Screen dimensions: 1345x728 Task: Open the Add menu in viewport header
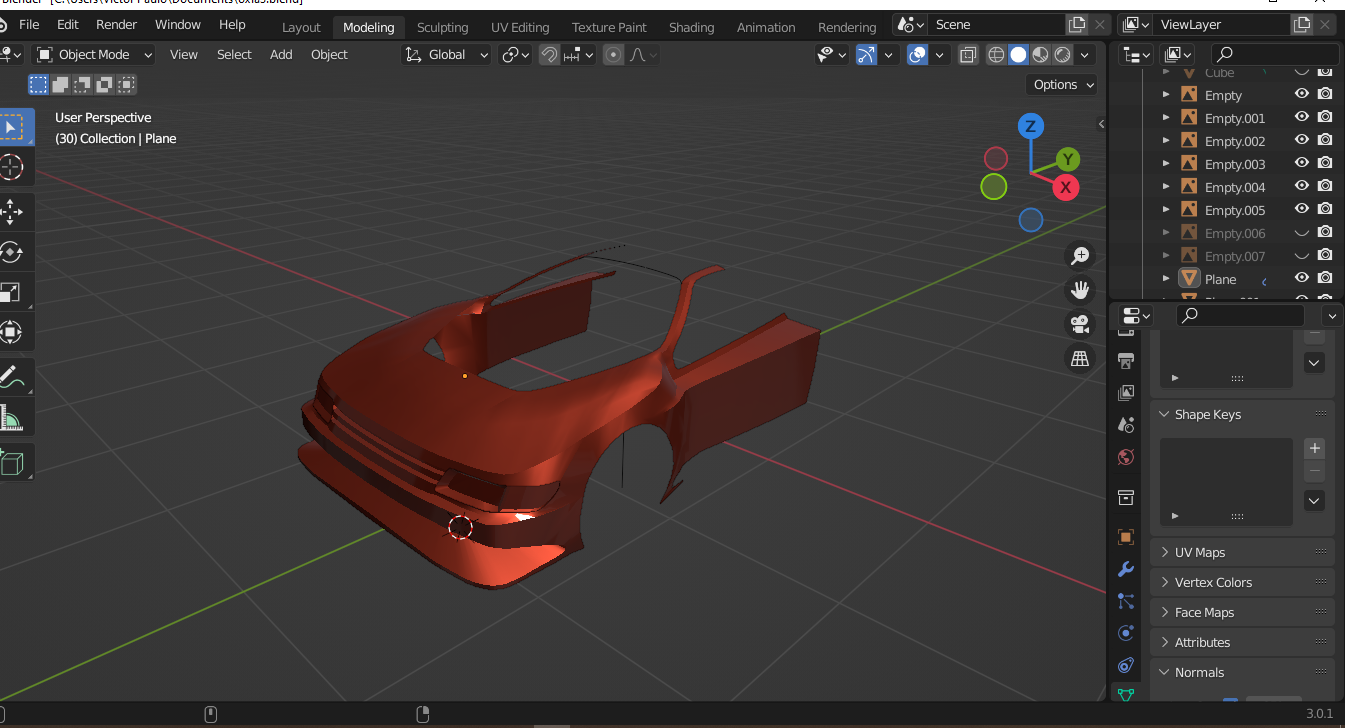pyautogui.click(x=281, y=55)
